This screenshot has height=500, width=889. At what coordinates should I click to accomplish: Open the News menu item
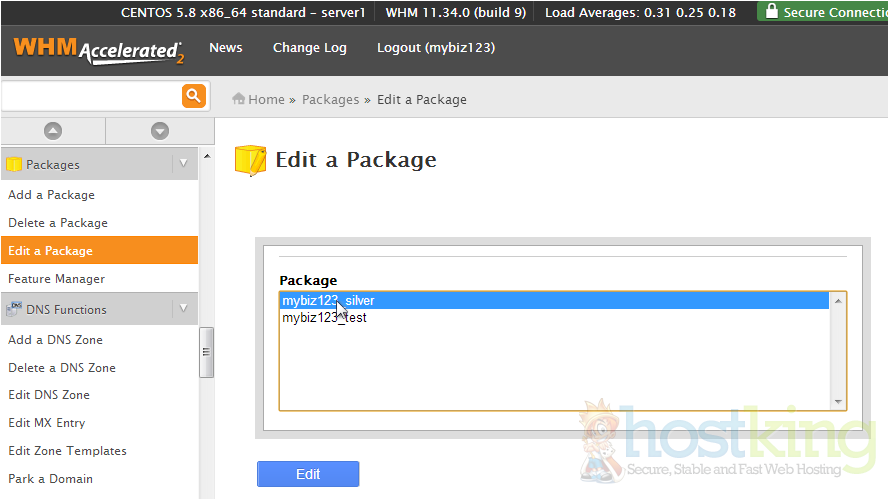(x=226, y=48)
